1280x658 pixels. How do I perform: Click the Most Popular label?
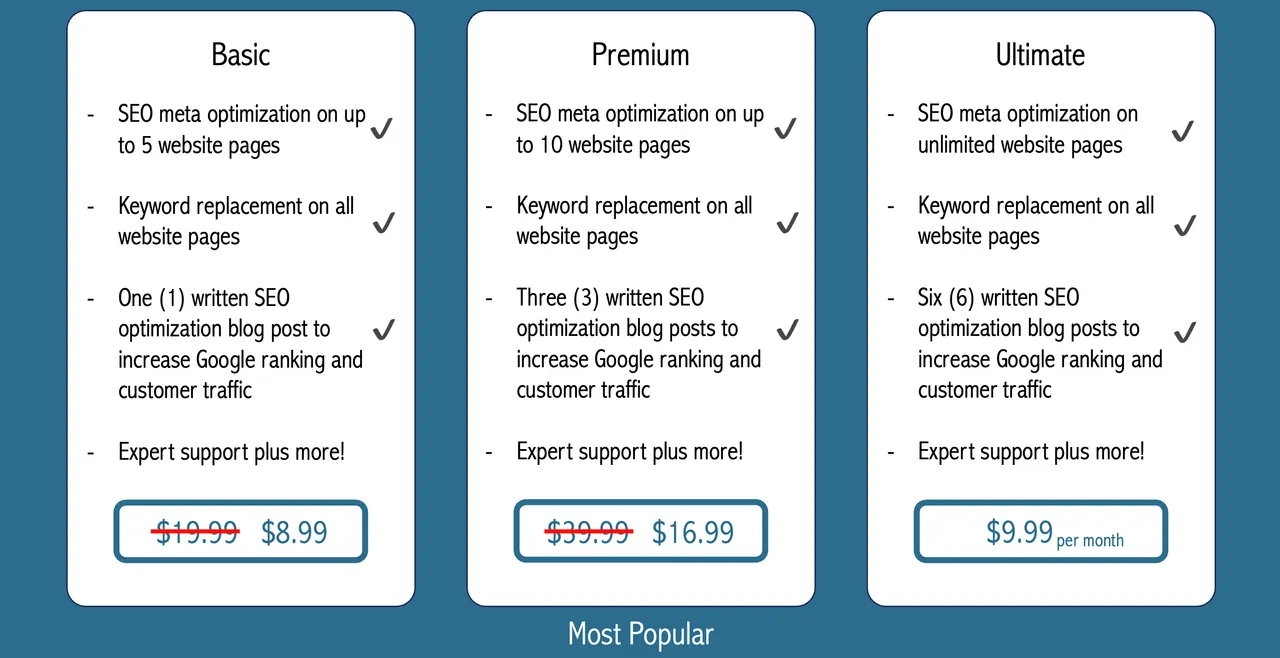point(641,634)
